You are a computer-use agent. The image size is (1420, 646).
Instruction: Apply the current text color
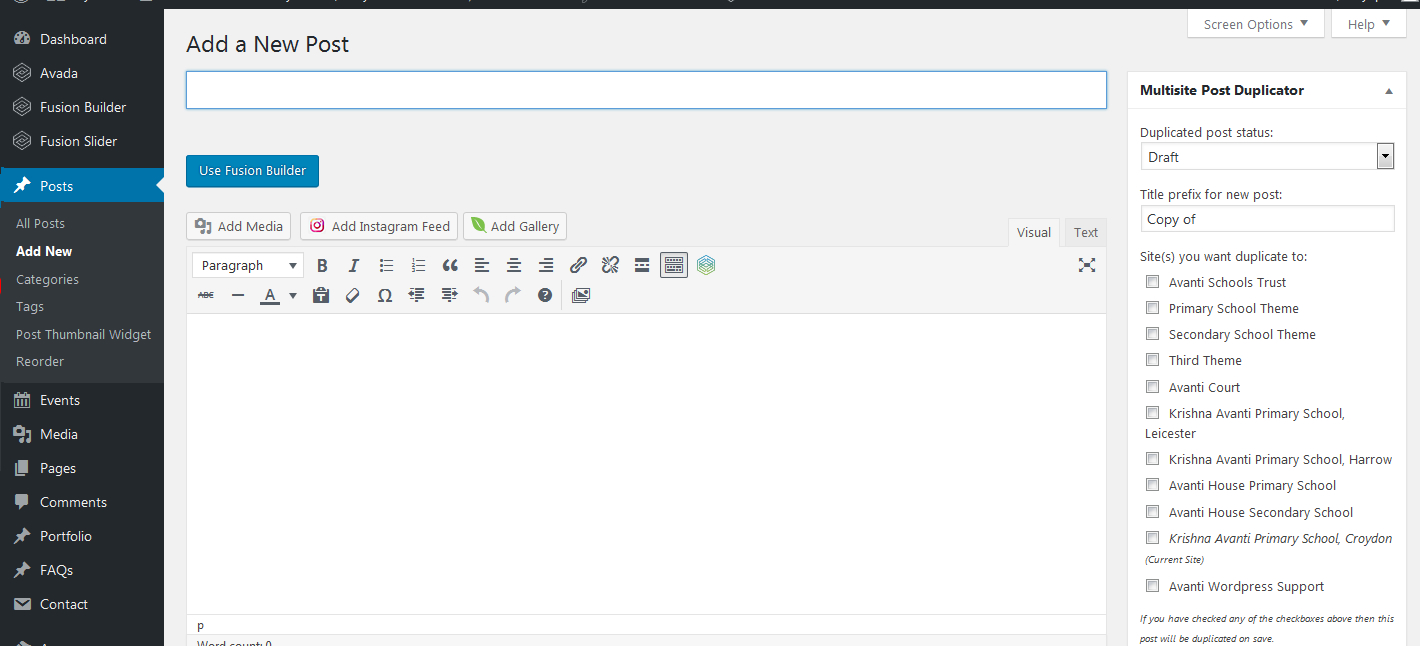(x=269, y=295)
